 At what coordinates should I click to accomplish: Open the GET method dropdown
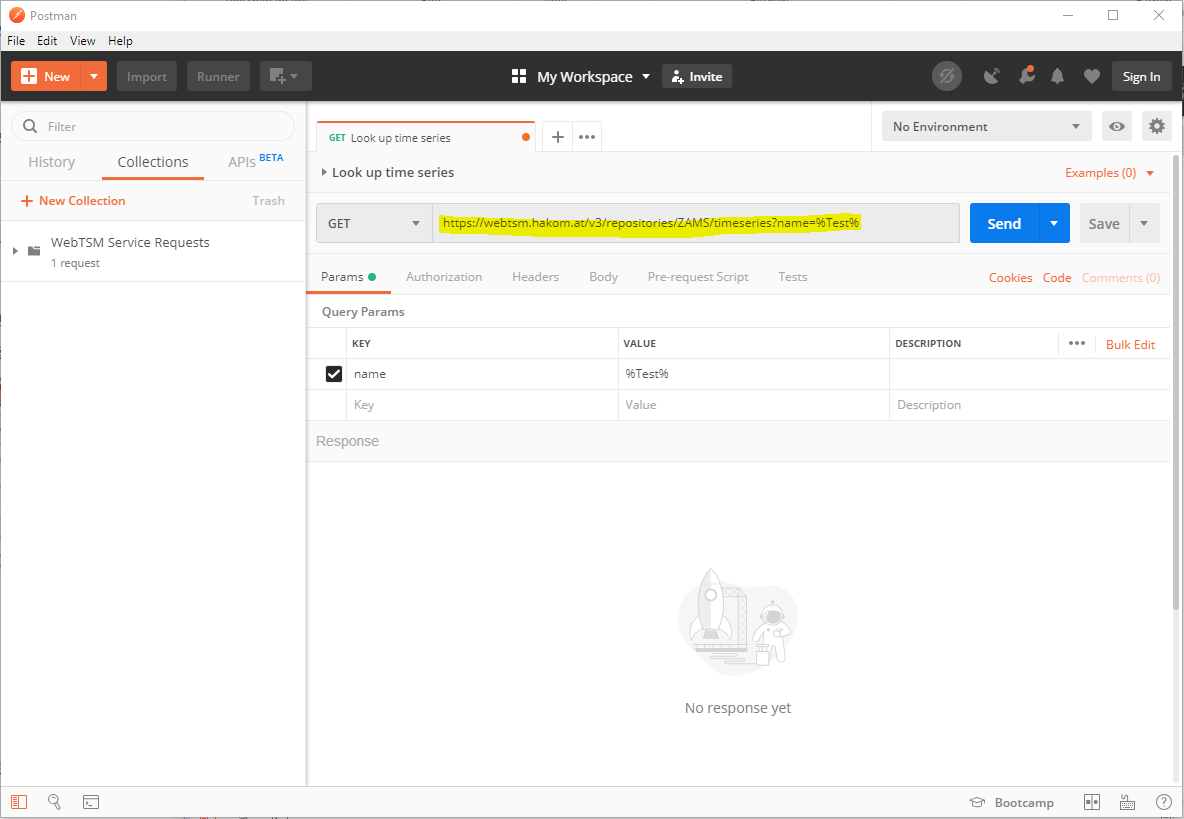coord(374,223)
